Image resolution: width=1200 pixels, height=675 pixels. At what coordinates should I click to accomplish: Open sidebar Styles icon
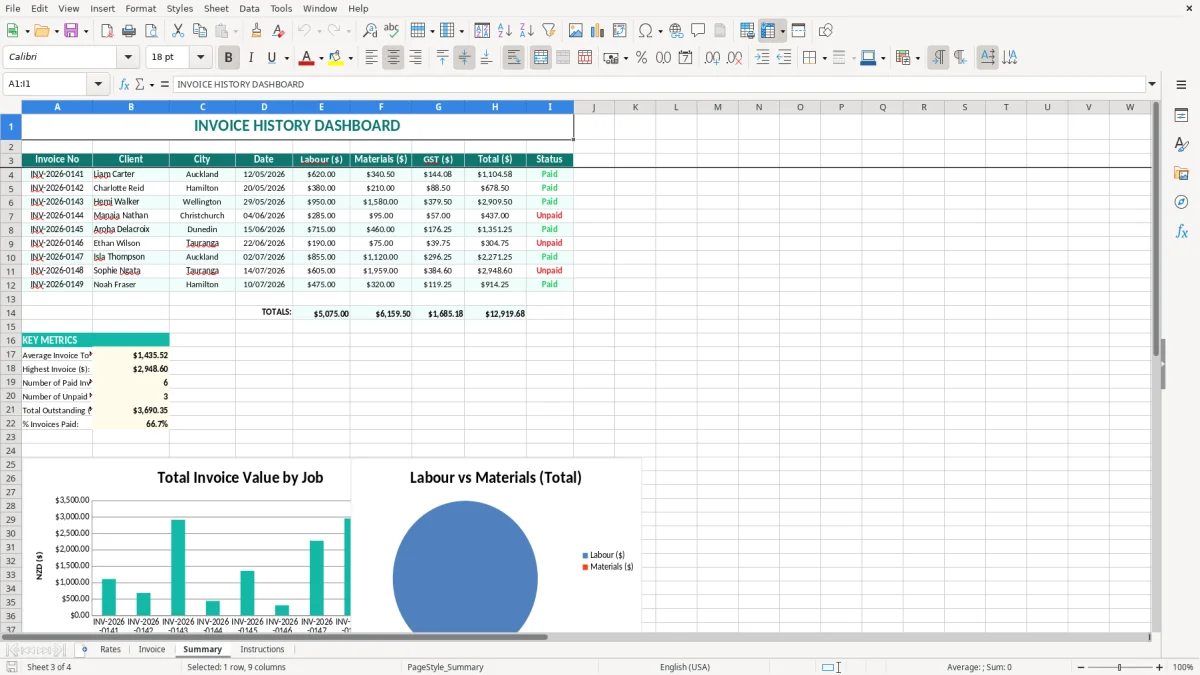click(x=1181, y=145)
